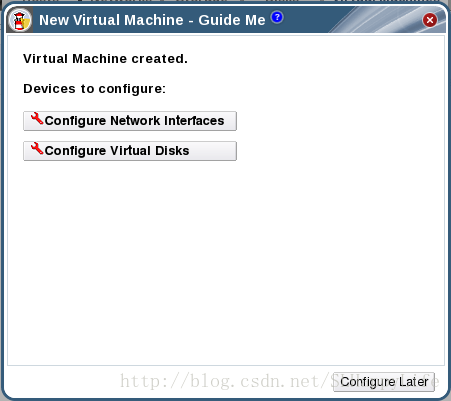Click the 'New Virtual Machine - Guide Me' title

152,20
